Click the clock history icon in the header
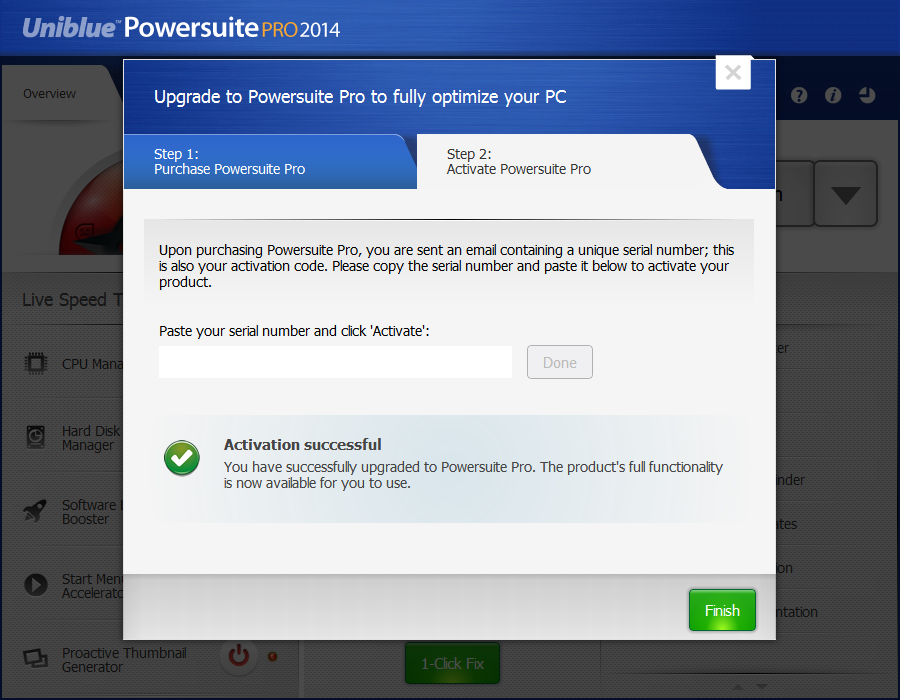Image resolution: width=900 pixels, height=700 pixels. coord(867,95)
